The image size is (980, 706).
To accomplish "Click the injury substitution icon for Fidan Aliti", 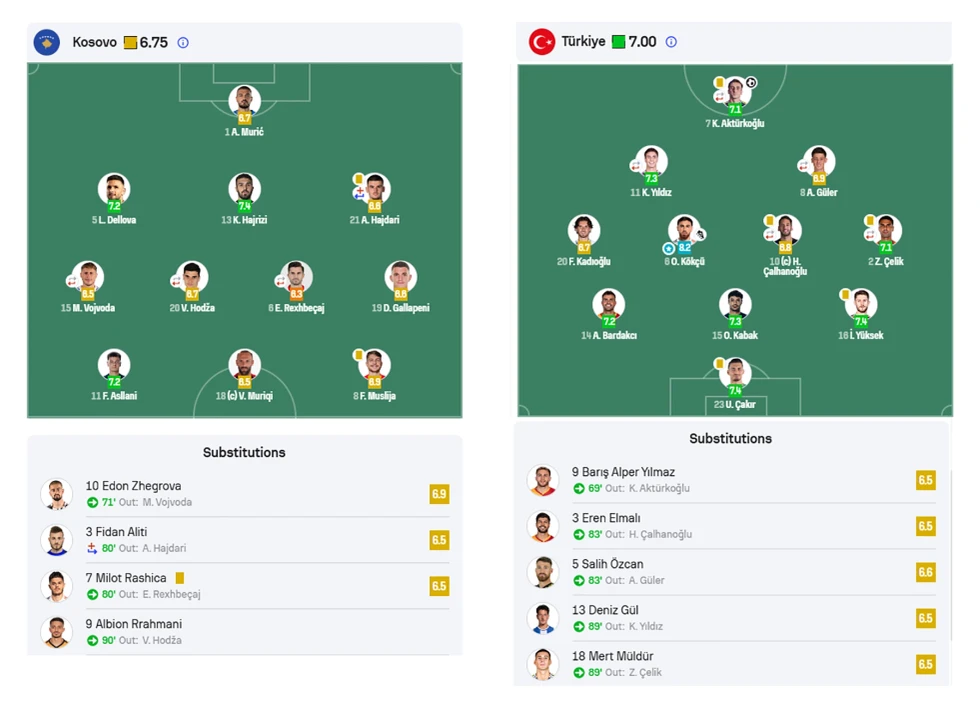I will click(x=92, y=549).
